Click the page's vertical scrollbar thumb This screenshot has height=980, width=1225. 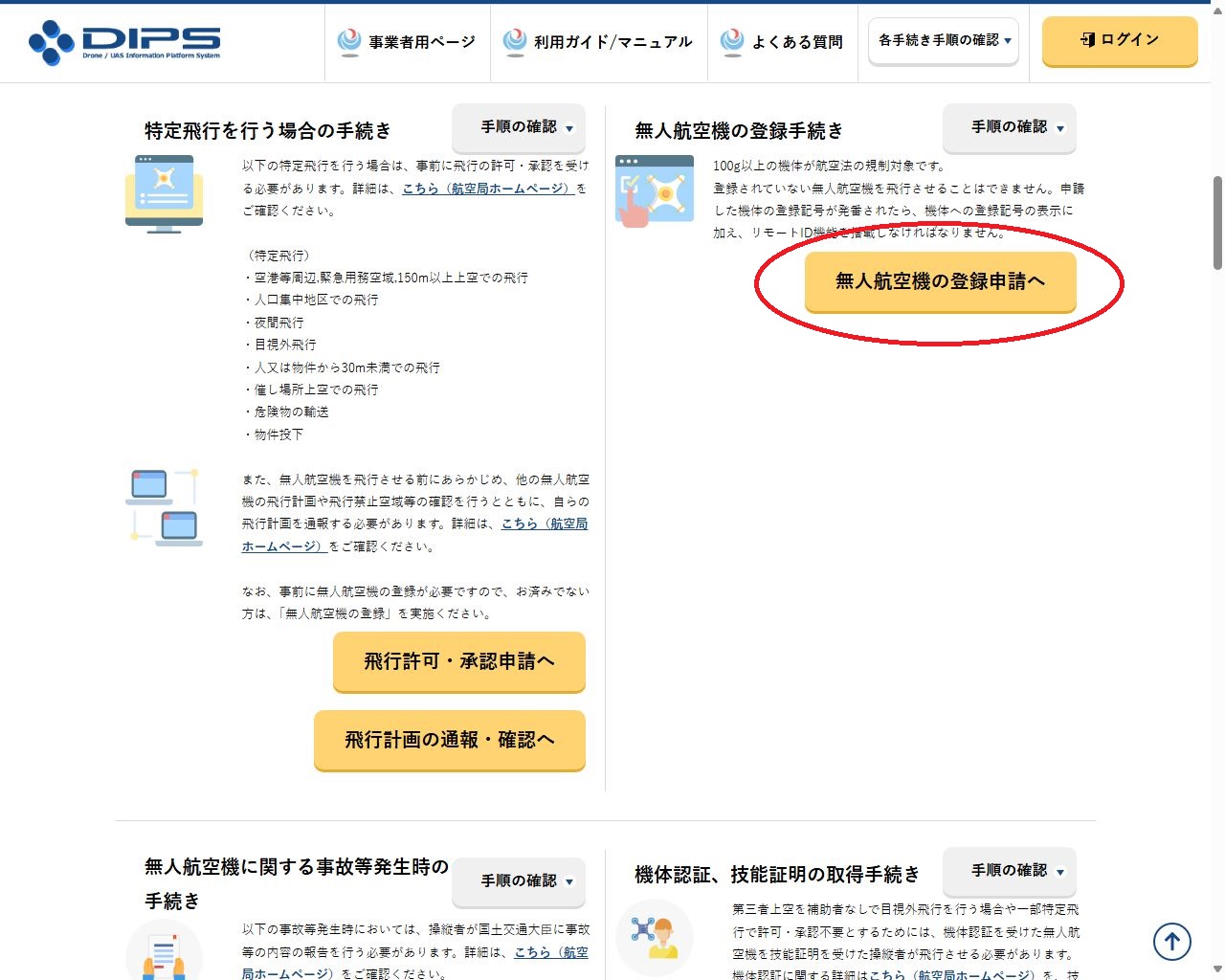[x=1217, y=222]
